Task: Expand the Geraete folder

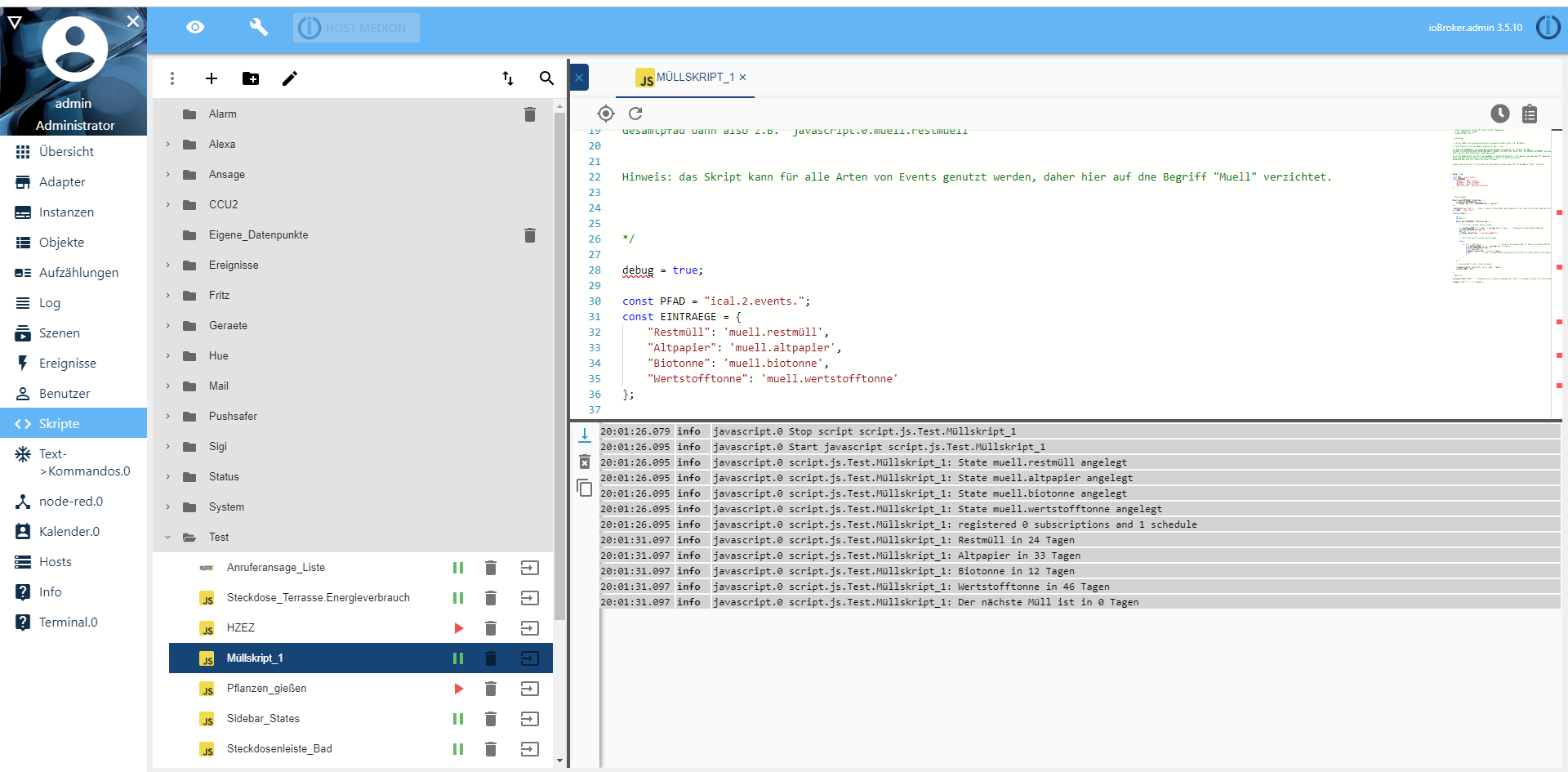Action: tap(168, 326)
